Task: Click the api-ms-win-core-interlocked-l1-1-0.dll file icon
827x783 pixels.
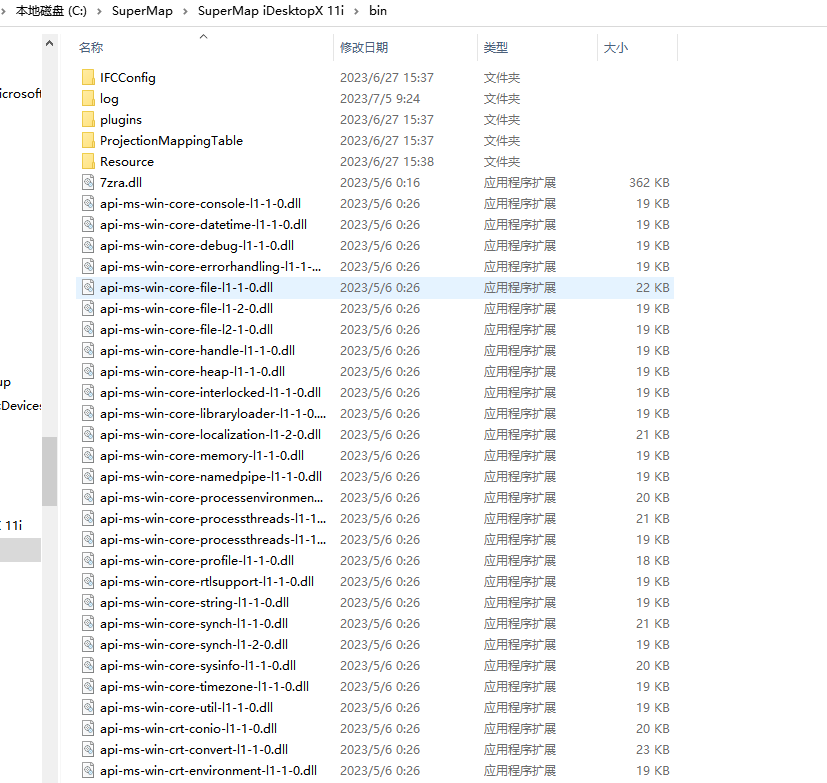Action: pos(88,393)
